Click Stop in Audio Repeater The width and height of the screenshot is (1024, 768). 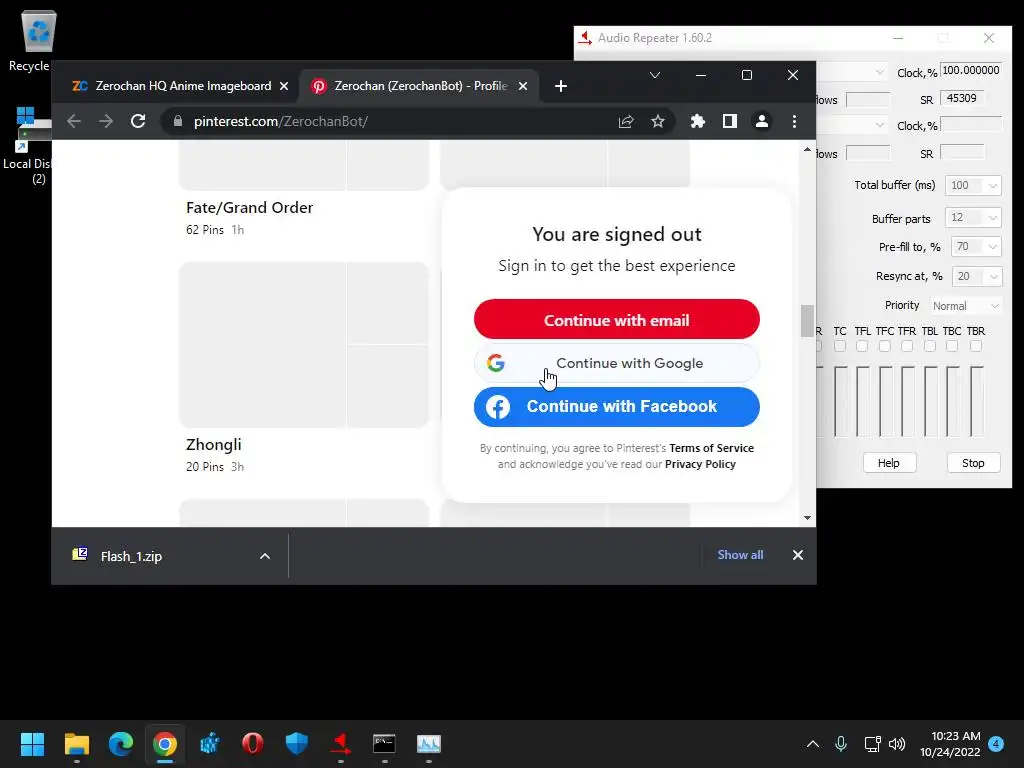[973, 463]
